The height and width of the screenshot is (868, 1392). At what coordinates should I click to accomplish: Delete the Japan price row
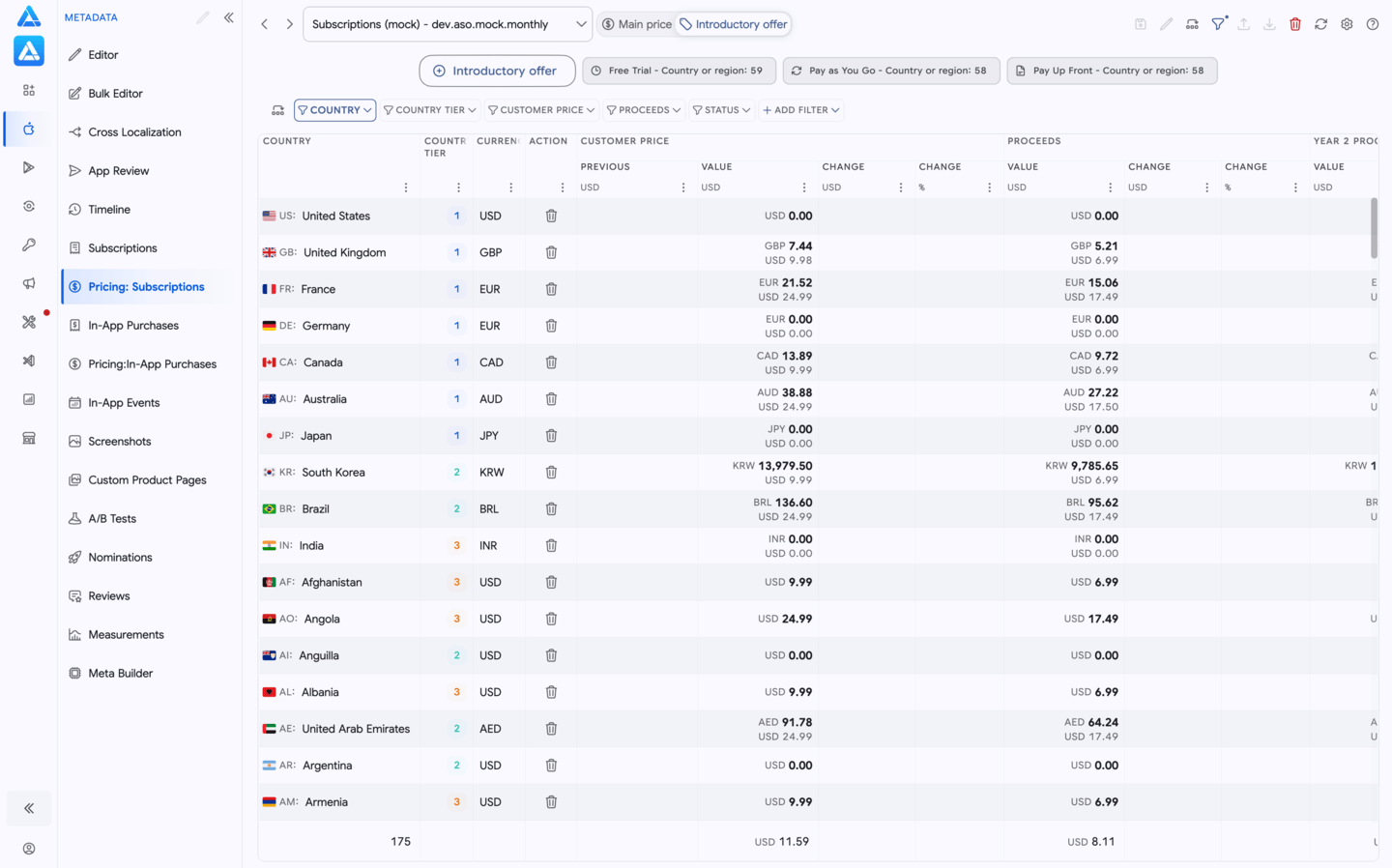551,436
